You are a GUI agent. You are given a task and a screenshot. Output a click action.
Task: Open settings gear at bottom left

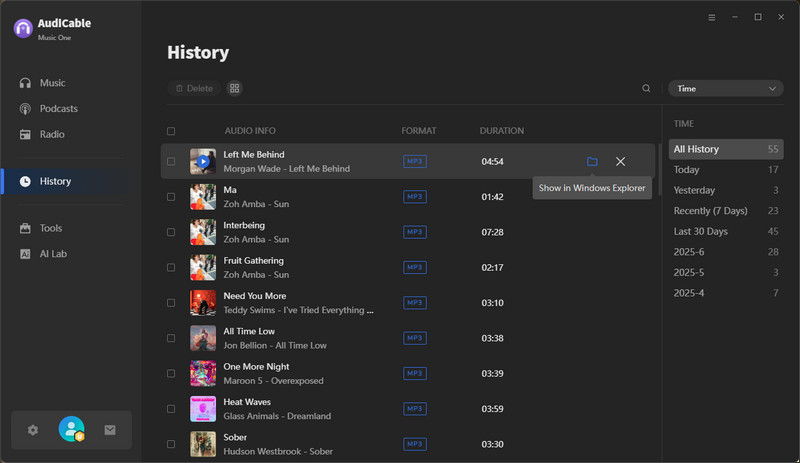coord(33,430)
